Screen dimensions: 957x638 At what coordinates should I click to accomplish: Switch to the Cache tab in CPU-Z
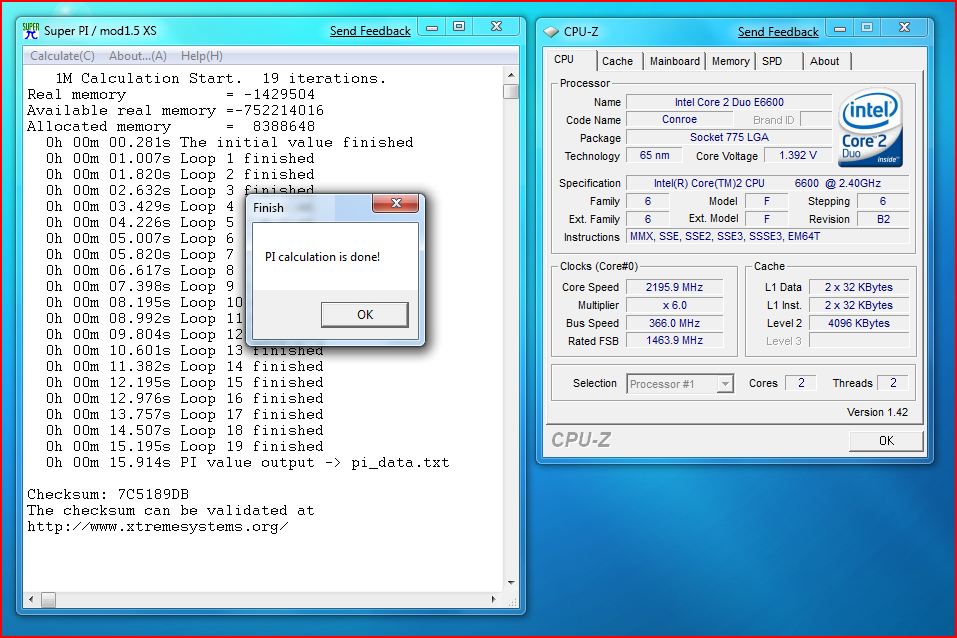[617, 61]
